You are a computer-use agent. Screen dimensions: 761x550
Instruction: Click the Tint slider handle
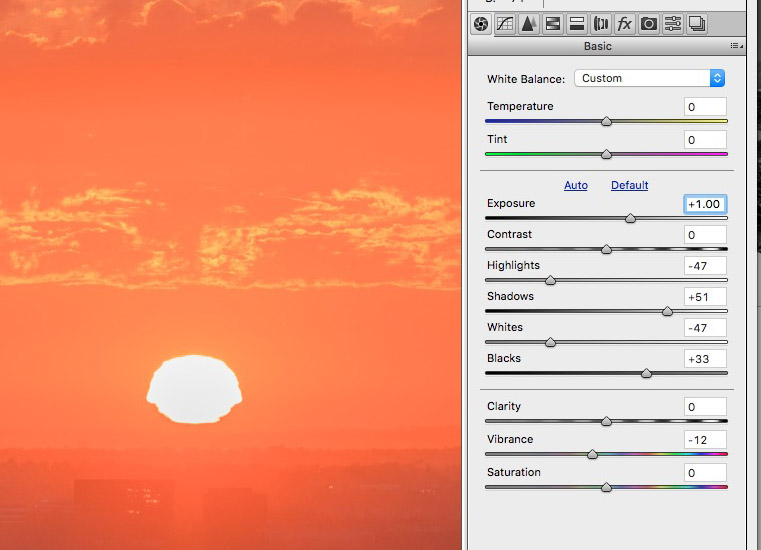coord(606,154)
